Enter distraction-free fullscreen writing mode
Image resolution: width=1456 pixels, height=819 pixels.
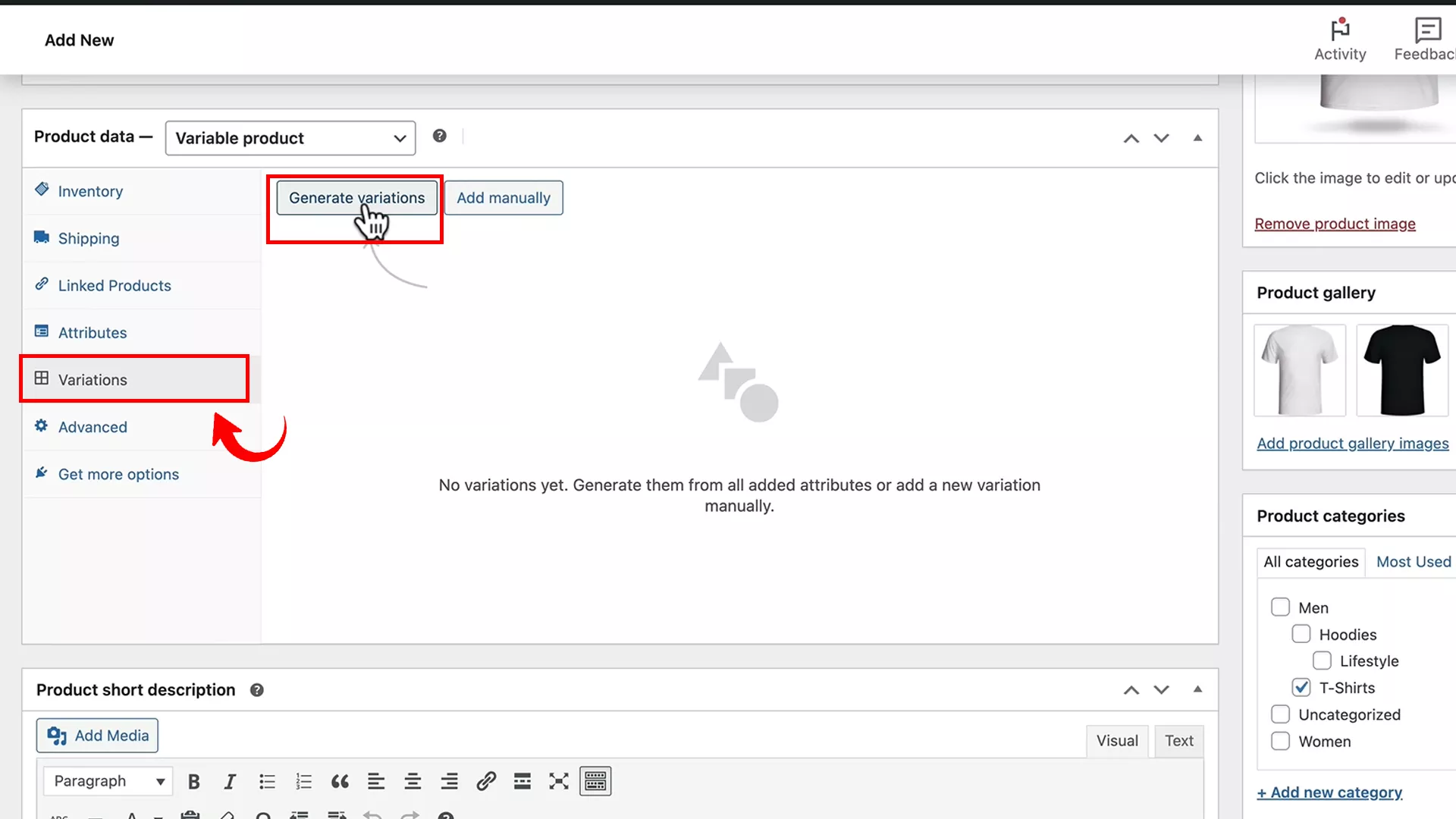point(559,781)
